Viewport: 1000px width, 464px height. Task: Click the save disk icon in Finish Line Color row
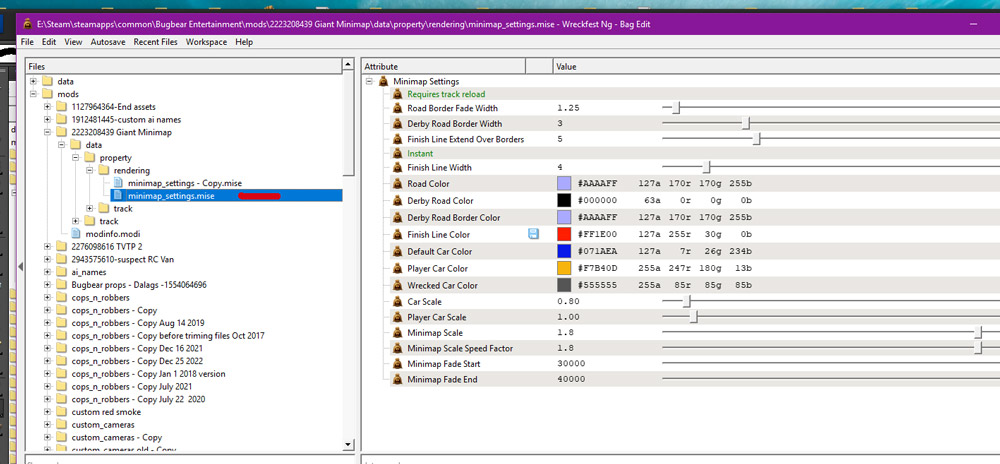click(534, 234)
